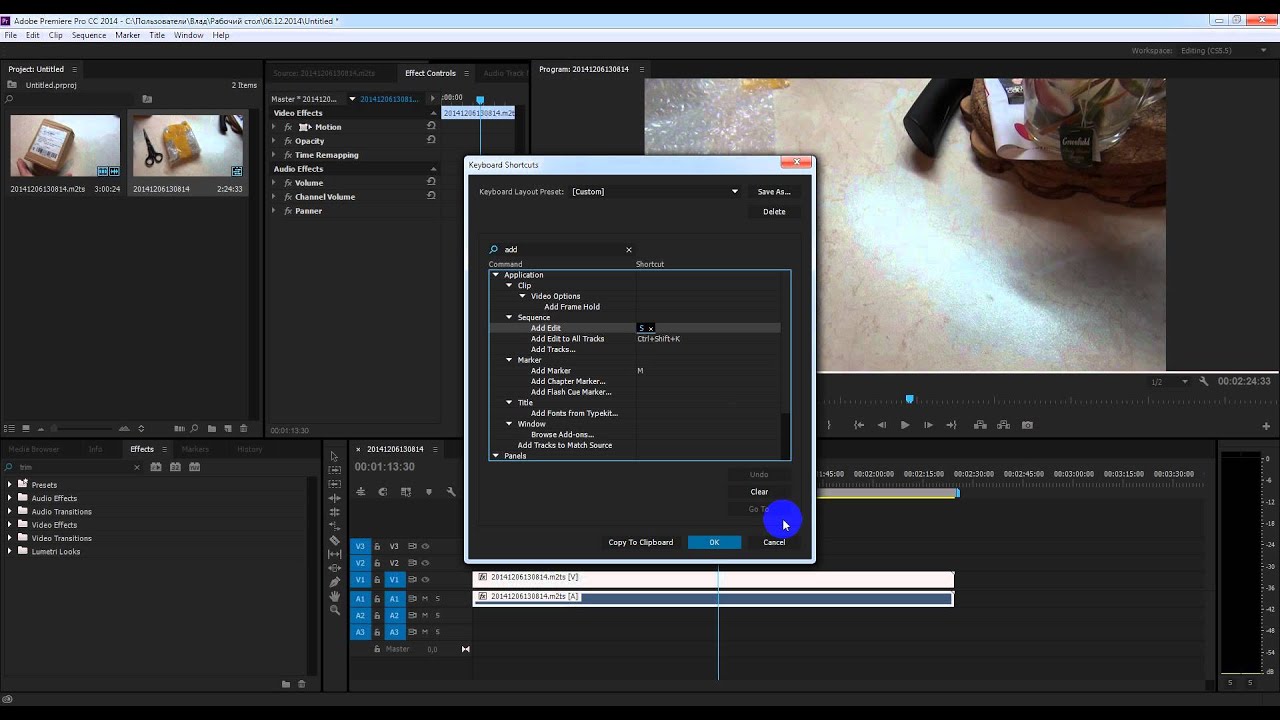Open Program Monitor settings wrench
The image size is (1280, 720).
[x=1204, y=381]
